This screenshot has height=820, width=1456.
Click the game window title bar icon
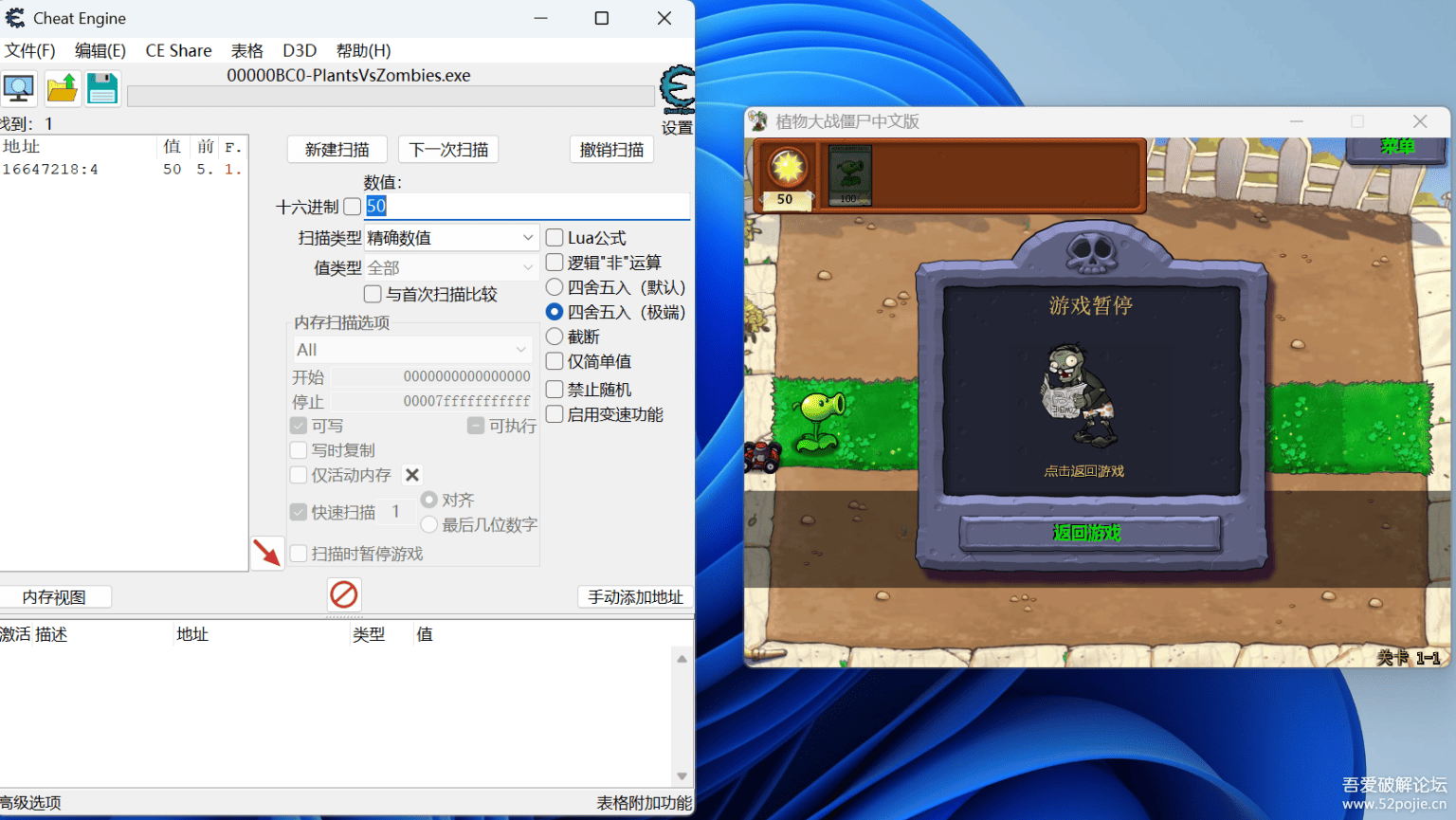[x=758, y=120]
